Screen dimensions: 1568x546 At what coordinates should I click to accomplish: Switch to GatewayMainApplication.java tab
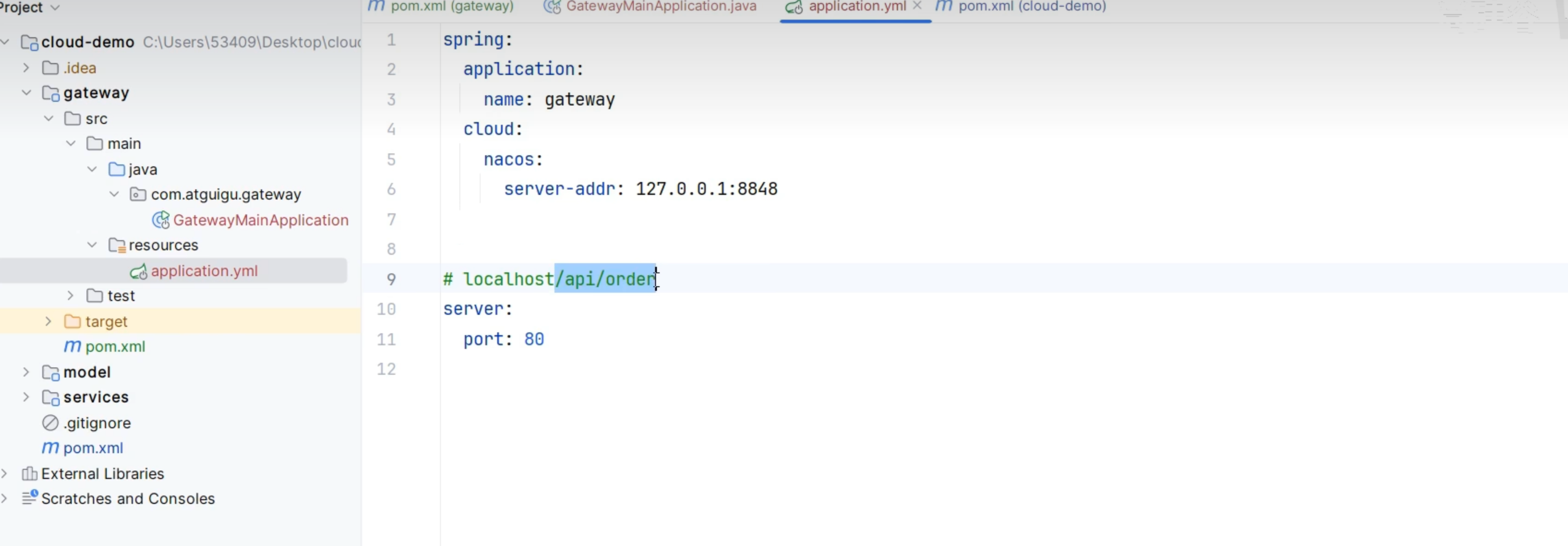(661, 7)
